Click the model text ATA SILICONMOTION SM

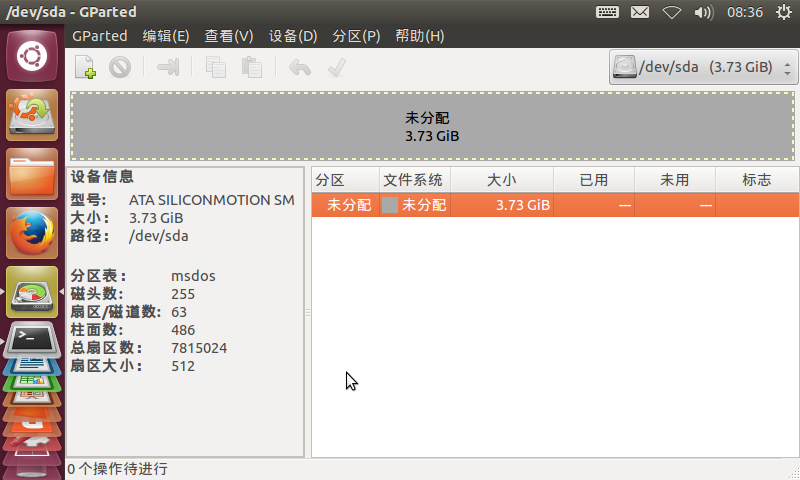[212, 200]
